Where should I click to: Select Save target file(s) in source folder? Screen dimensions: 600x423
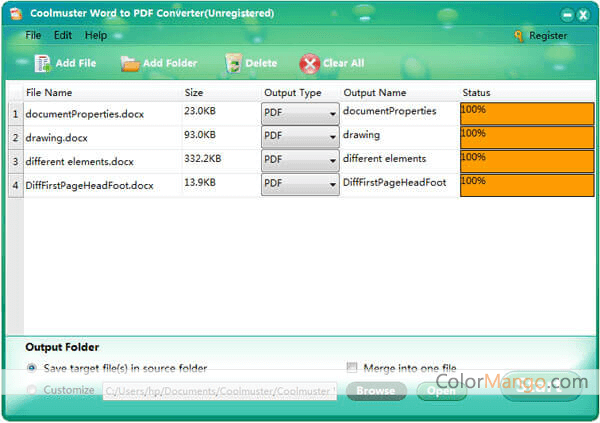point(33,368)
